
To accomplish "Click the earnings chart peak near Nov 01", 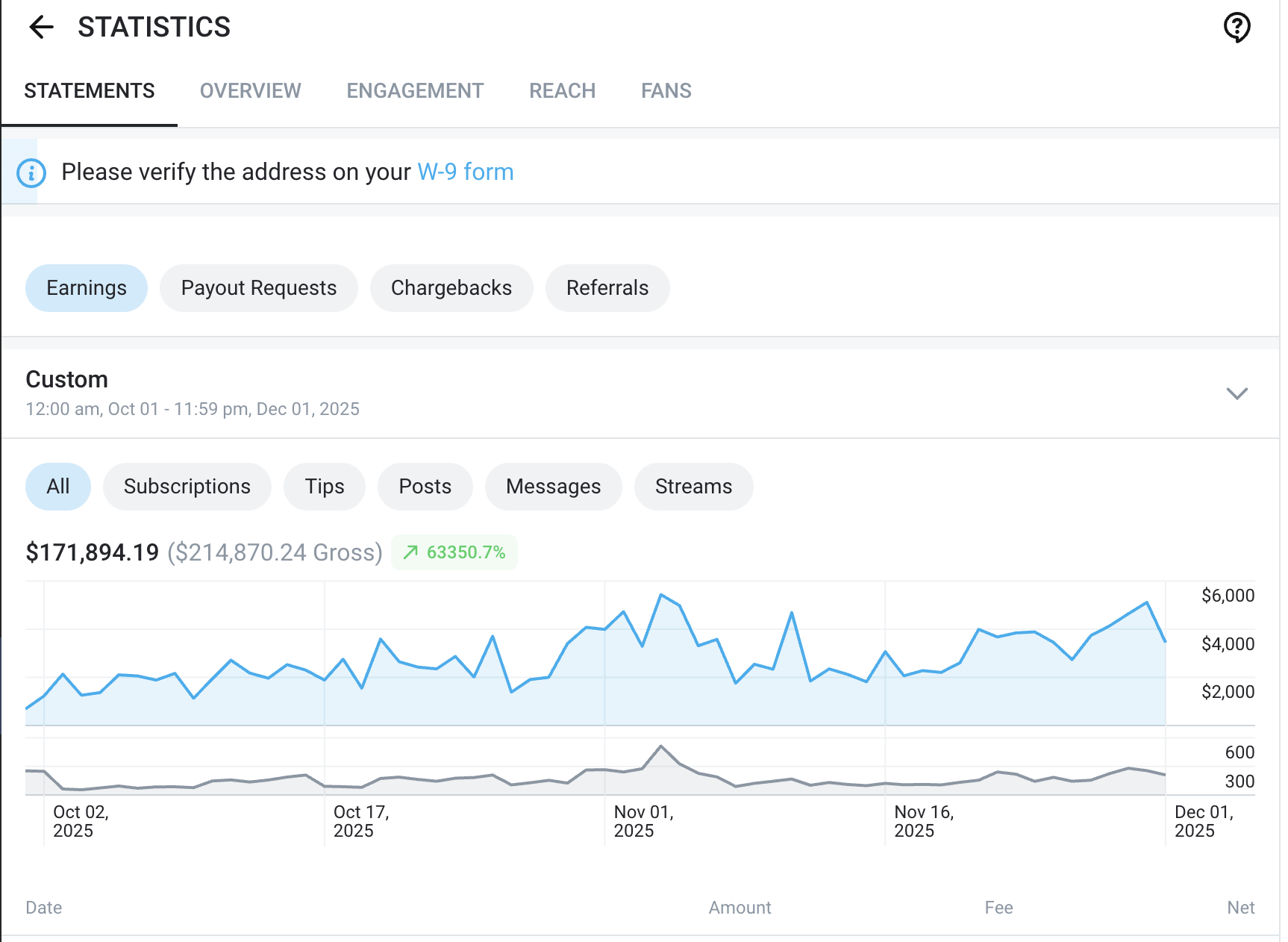I will click(663, 595).
